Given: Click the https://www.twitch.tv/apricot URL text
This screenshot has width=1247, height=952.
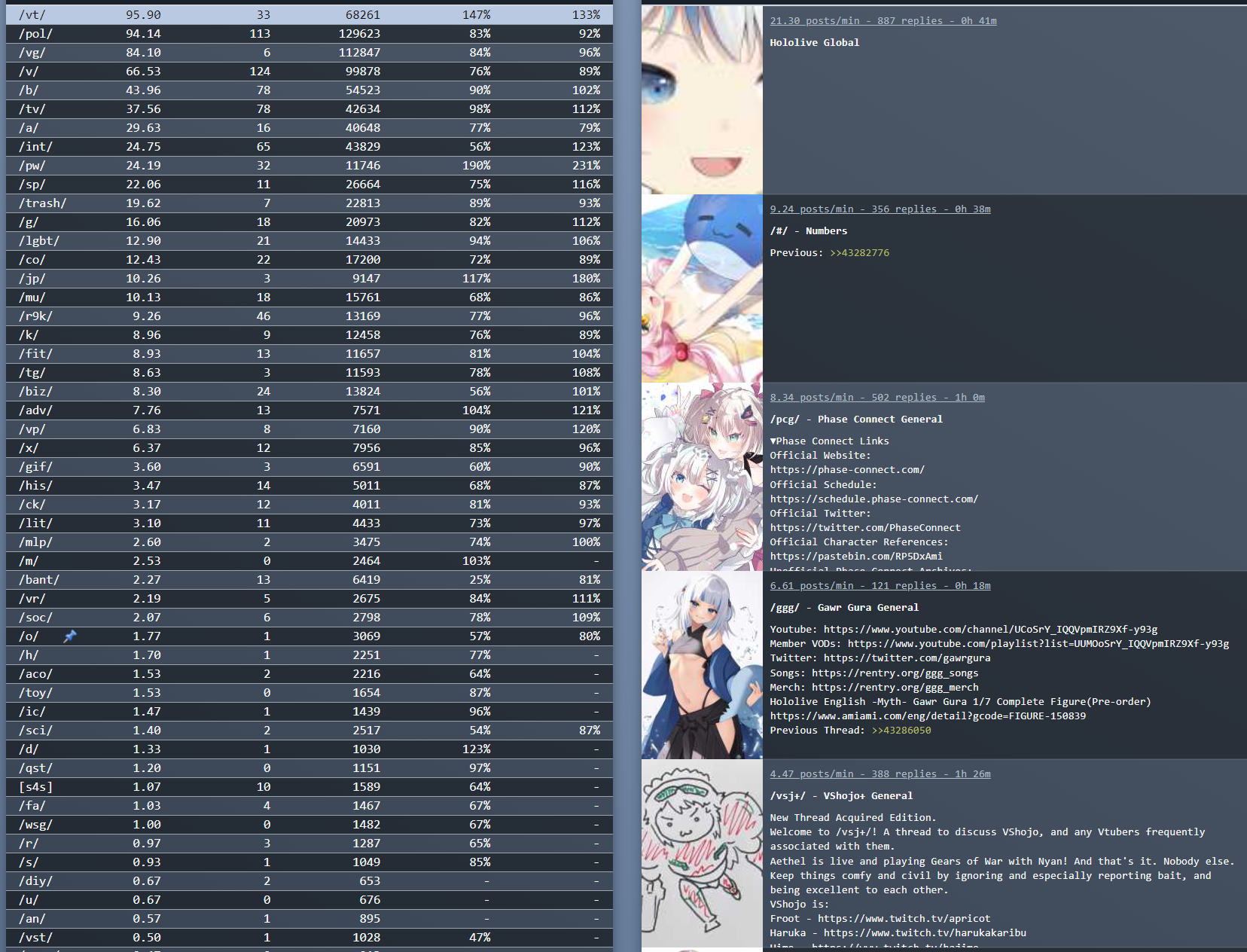Looking at the screenshot, I should (904, 919).
